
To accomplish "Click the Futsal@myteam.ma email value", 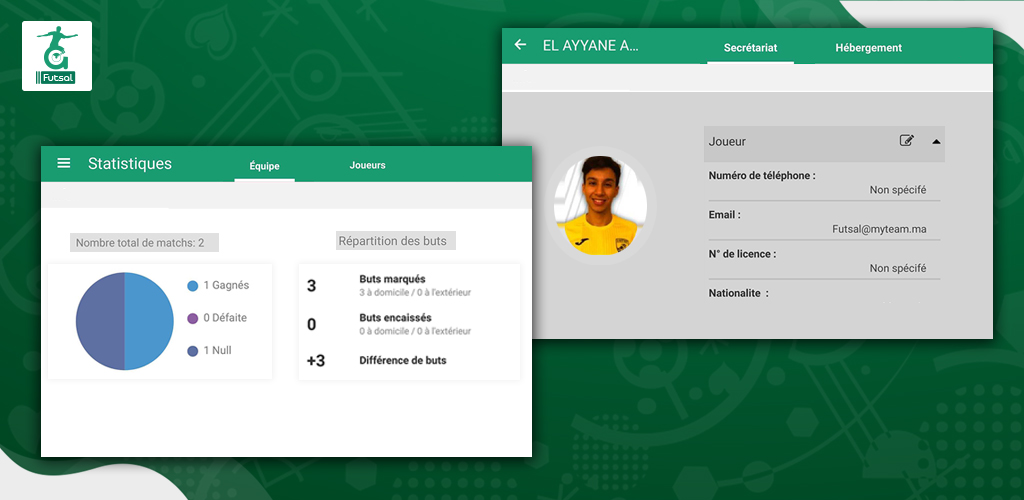I will tap(879, 229).
